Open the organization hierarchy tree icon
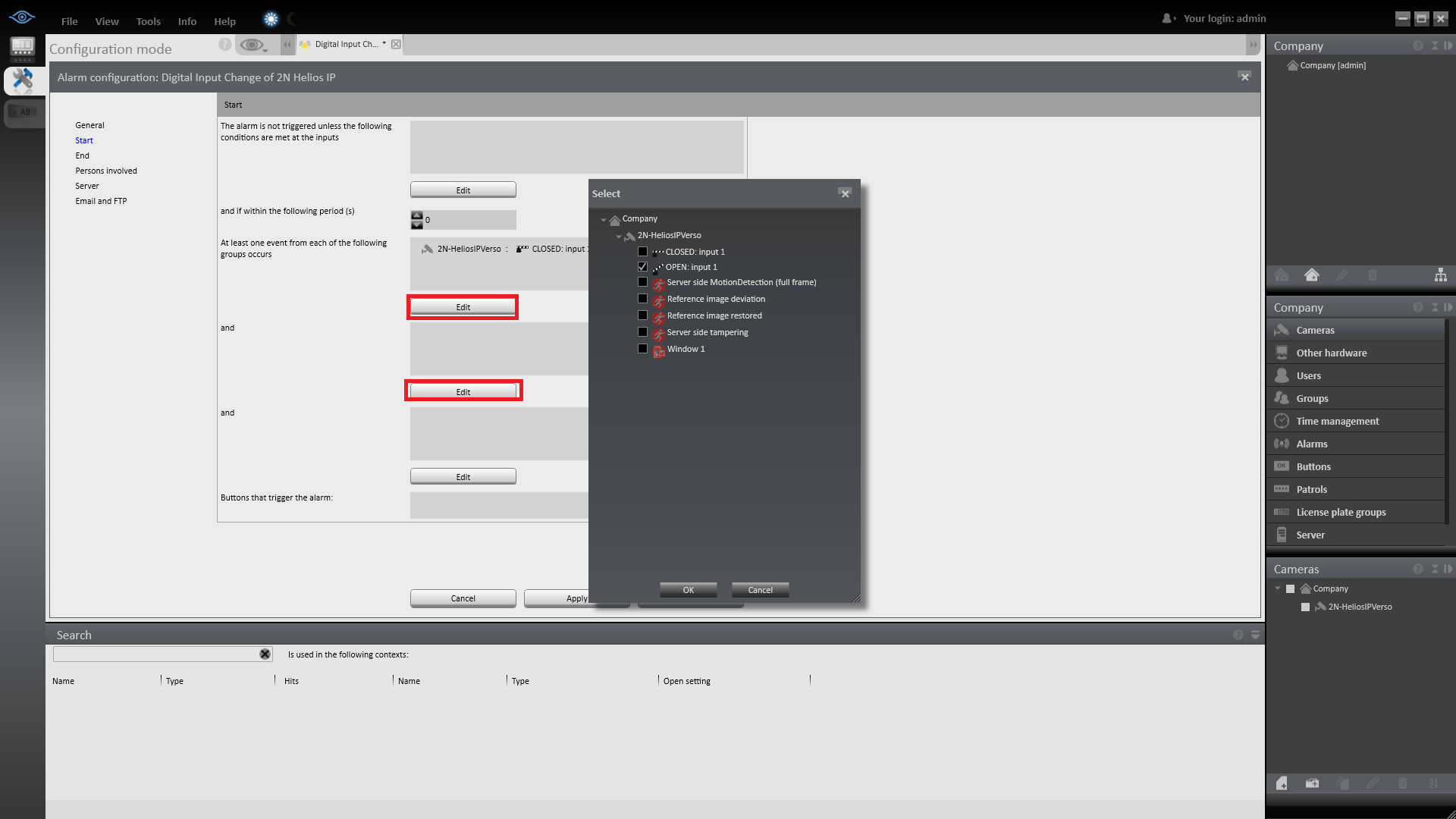Screen dimensions: 1456x819 pyautogui.click(x=1440, y=275)
